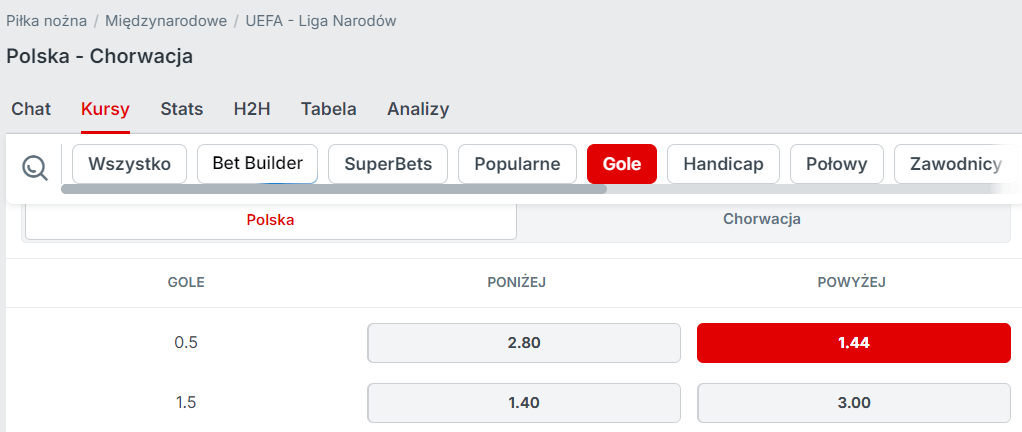
Task: Select the Polska team toggle
Action: point(270,220)
